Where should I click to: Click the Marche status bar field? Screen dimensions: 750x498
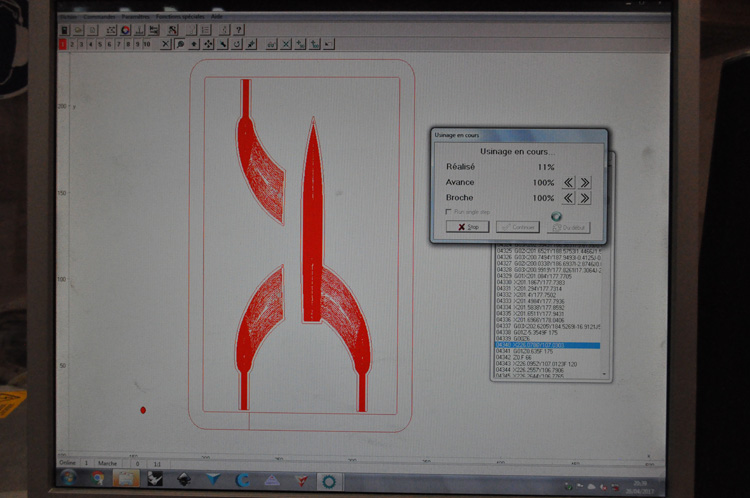108,463
